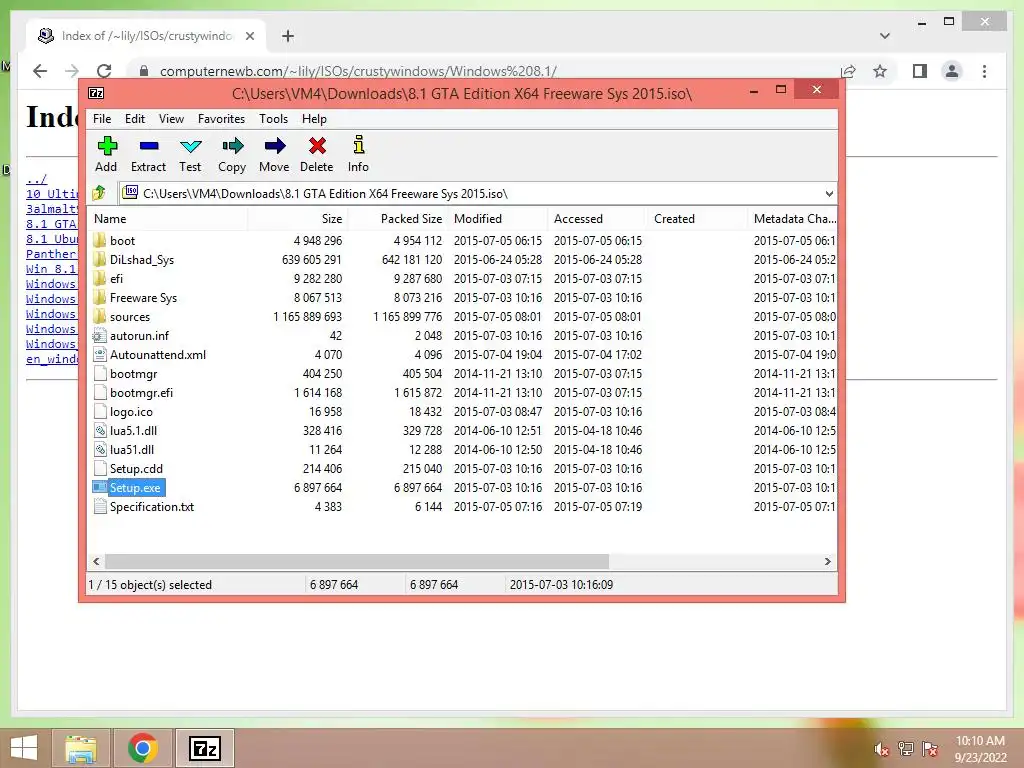Click the Setup.exe file icon

pyautogui.click(x=99, y=487)
